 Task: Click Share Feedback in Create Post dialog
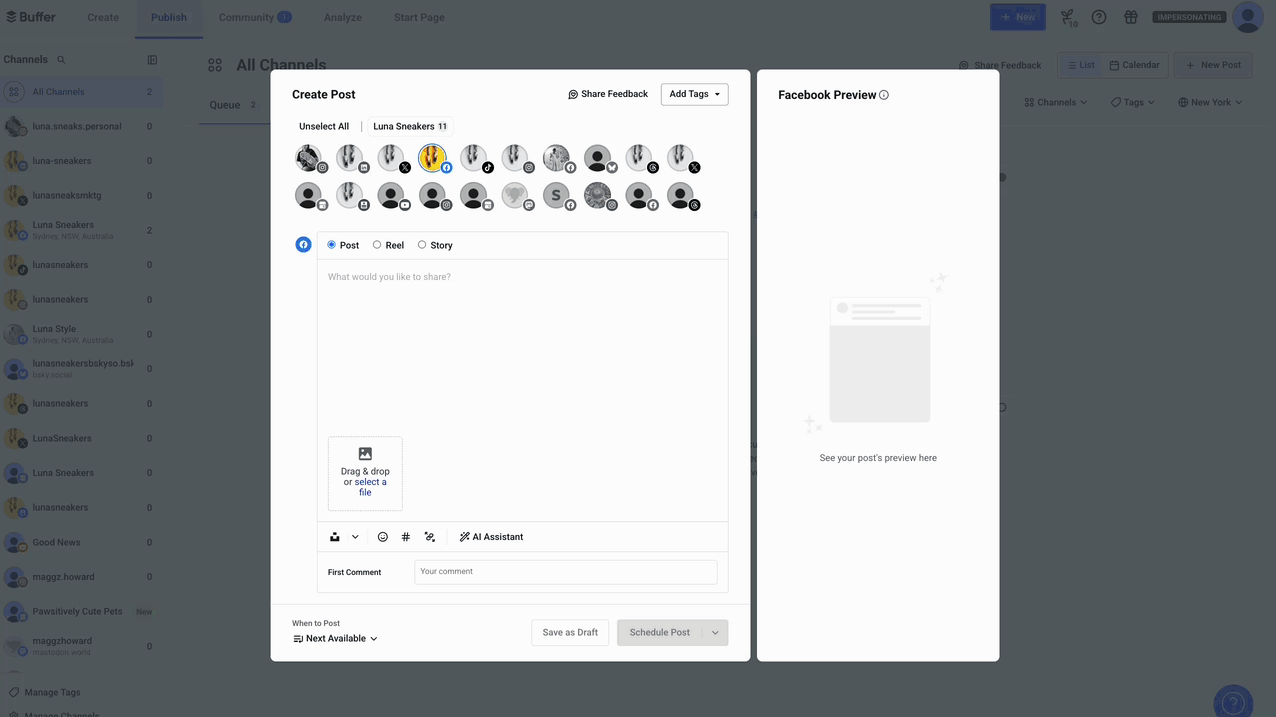608,94
